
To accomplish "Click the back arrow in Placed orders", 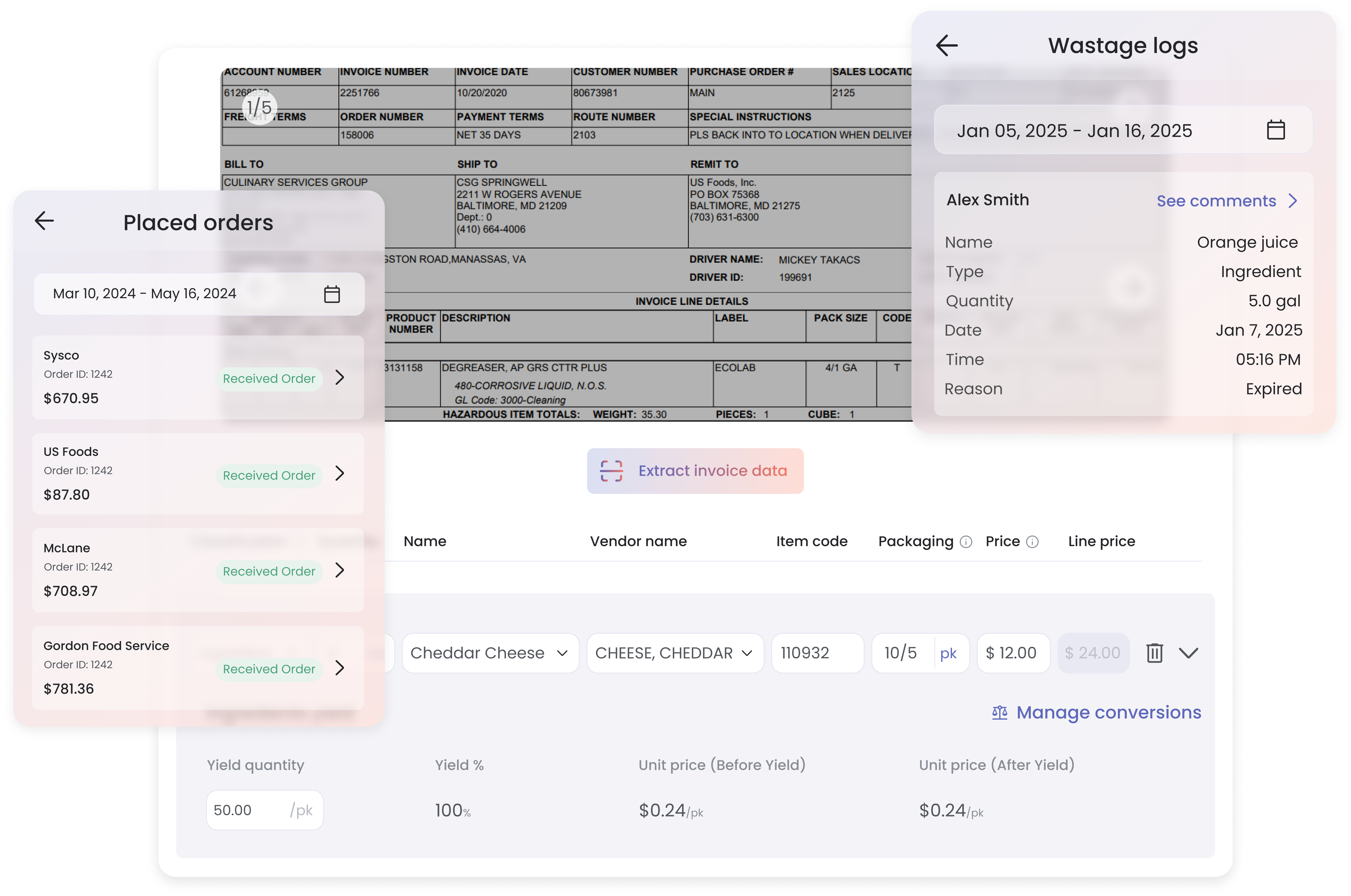I will coord(44,221).
